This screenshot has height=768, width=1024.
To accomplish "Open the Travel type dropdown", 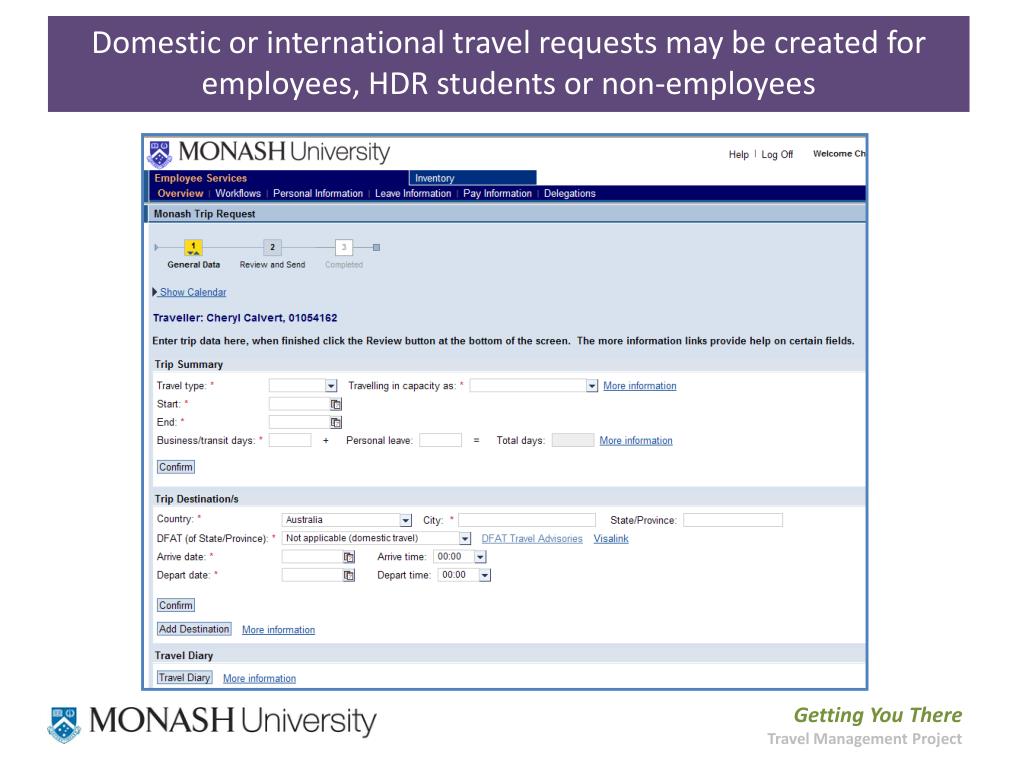I will [331, 386].
